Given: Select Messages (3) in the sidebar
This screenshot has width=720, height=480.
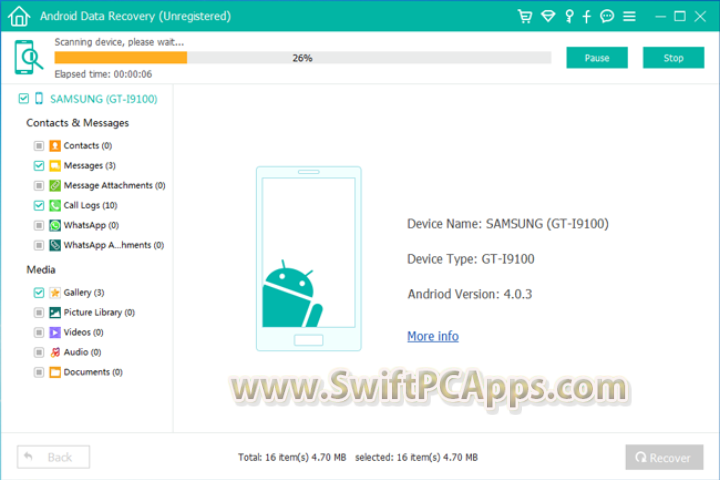Looking at the screenshot, I should click(x=90, y=165).
